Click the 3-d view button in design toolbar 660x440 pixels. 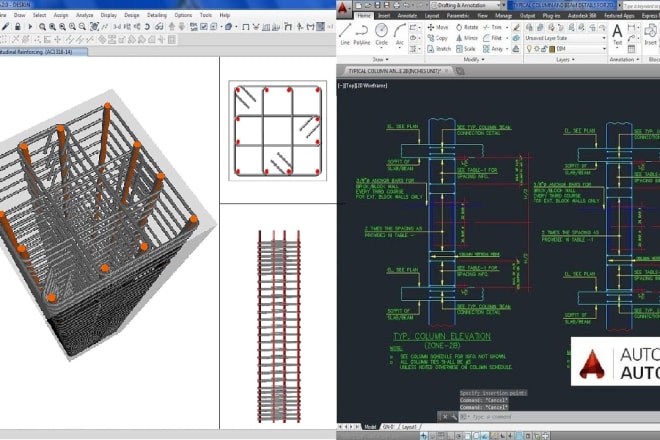[117, 27]
